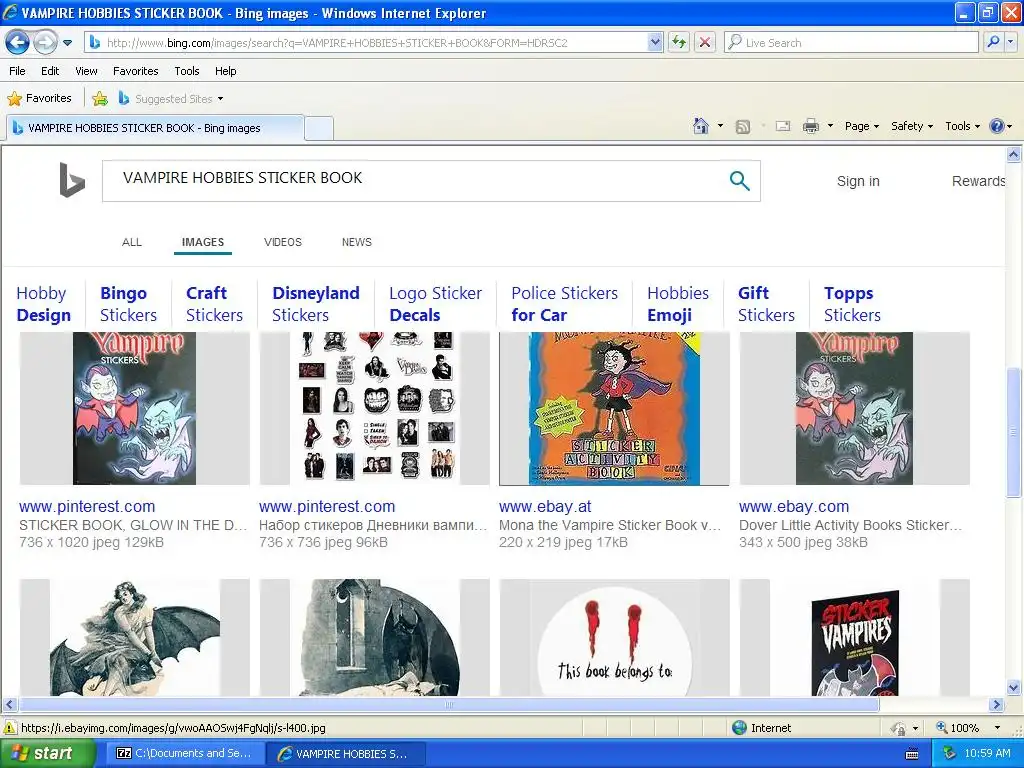
Task: Click the Bing logo
Action: 72,180
